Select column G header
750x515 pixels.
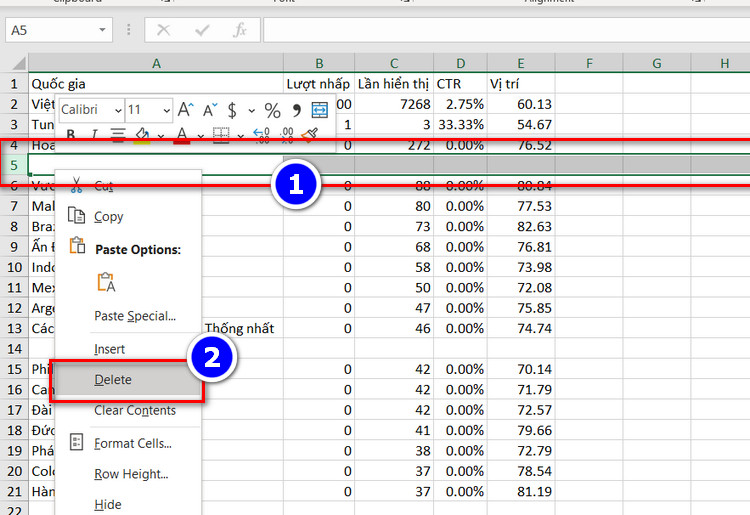click(657, 63)
